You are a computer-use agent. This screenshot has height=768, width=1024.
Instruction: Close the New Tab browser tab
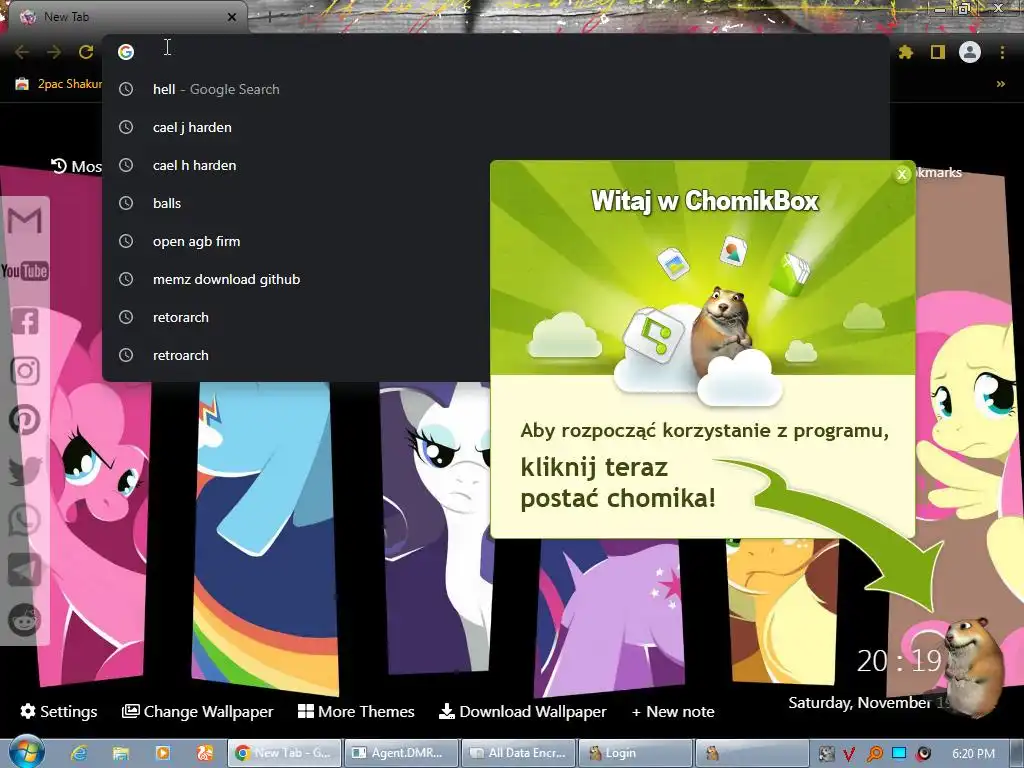(232, 17)
